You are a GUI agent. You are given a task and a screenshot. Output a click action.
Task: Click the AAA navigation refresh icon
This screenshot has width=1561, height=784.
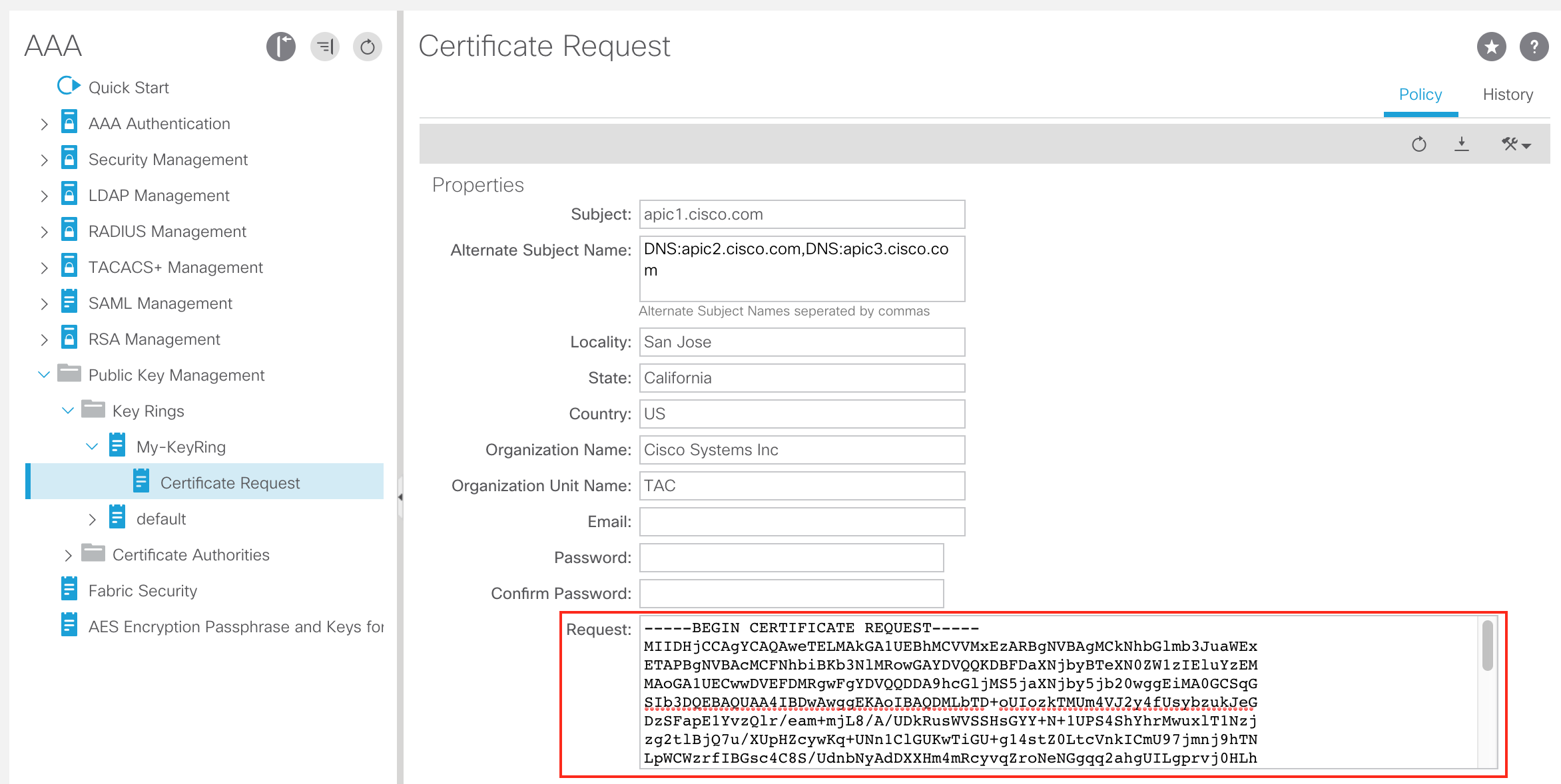click(367, 47)
